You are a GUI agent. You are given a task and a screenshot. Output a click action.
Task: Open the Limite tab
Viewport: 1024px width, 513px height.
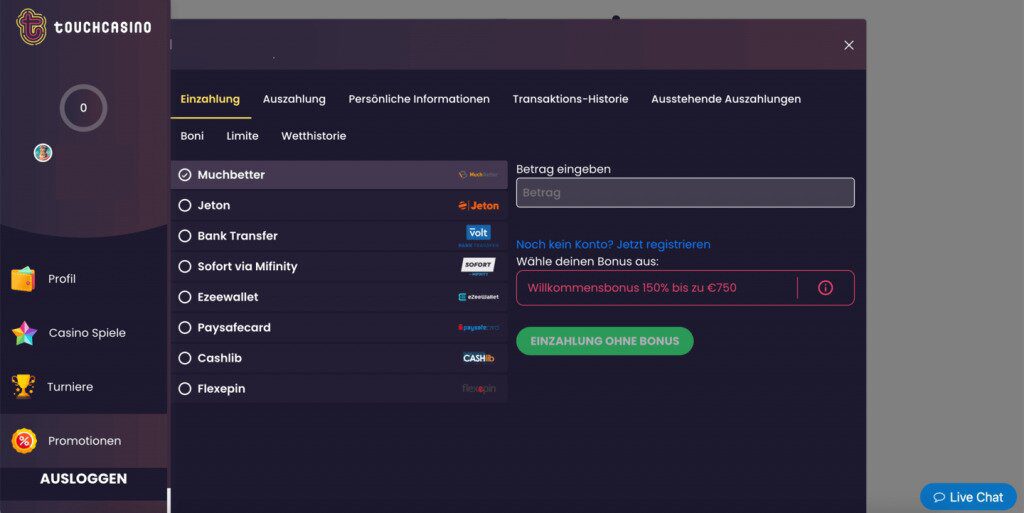(242, 136)
